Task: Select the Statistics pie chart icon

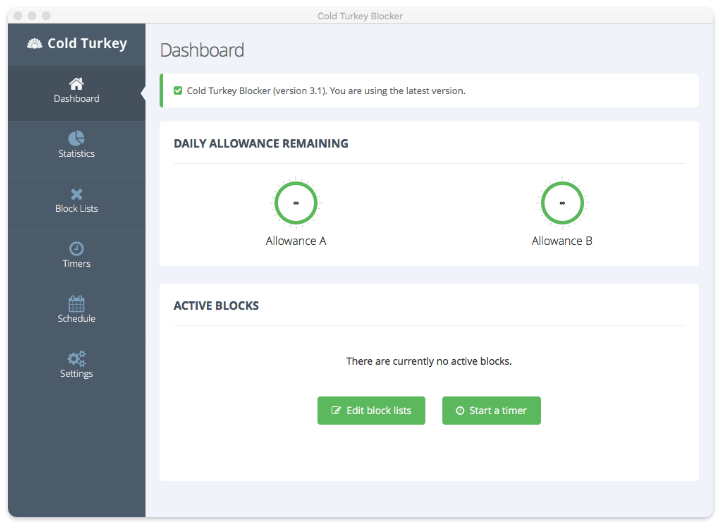Action: [x=76, y=138]
